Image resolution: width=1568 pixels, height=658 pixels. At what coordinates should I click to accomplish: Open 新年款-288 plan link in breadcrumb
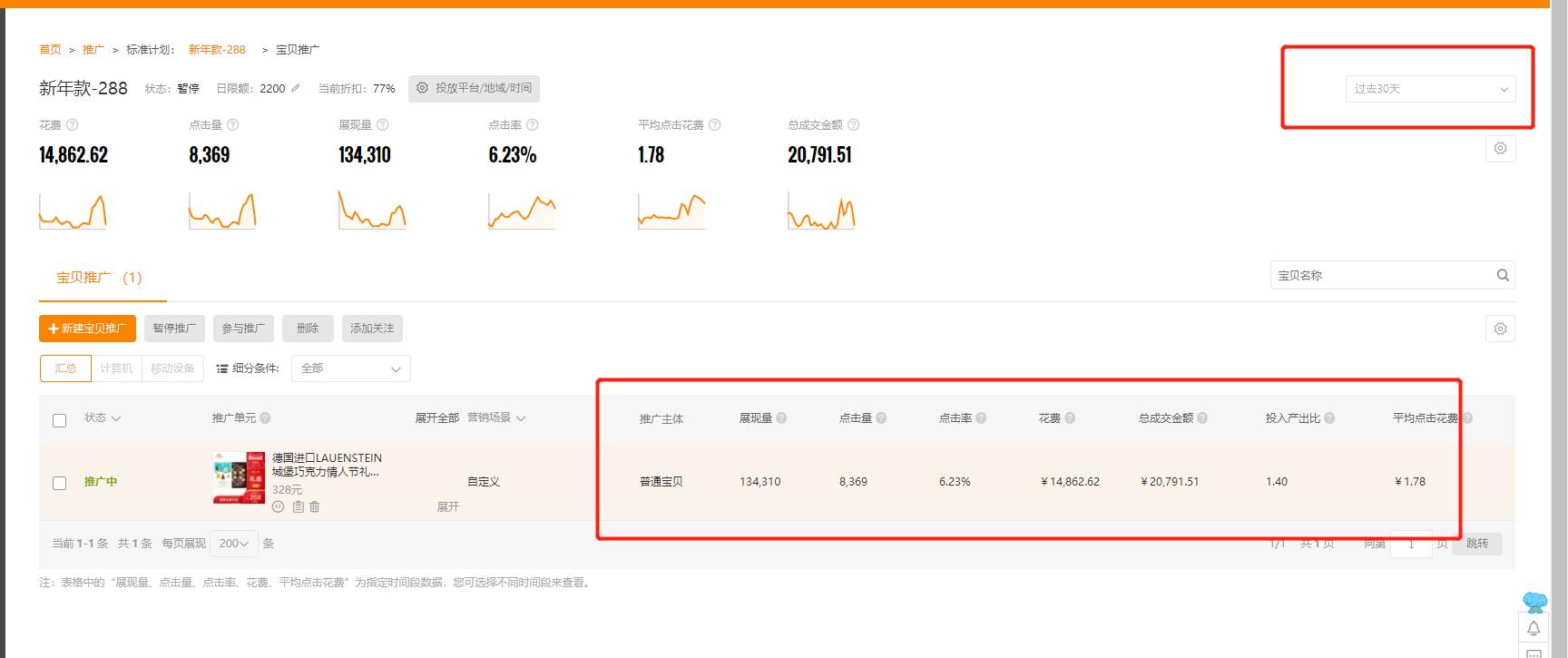(x=217, y=50)
